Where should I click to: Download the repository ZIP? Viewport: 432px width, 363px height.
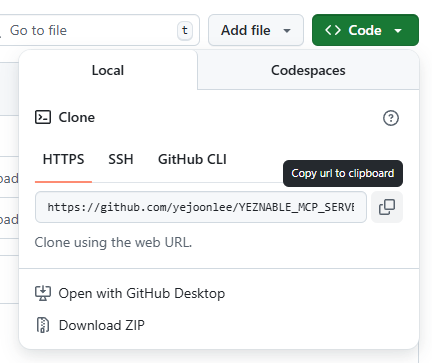pyautogui.click(x=90, y=325)
